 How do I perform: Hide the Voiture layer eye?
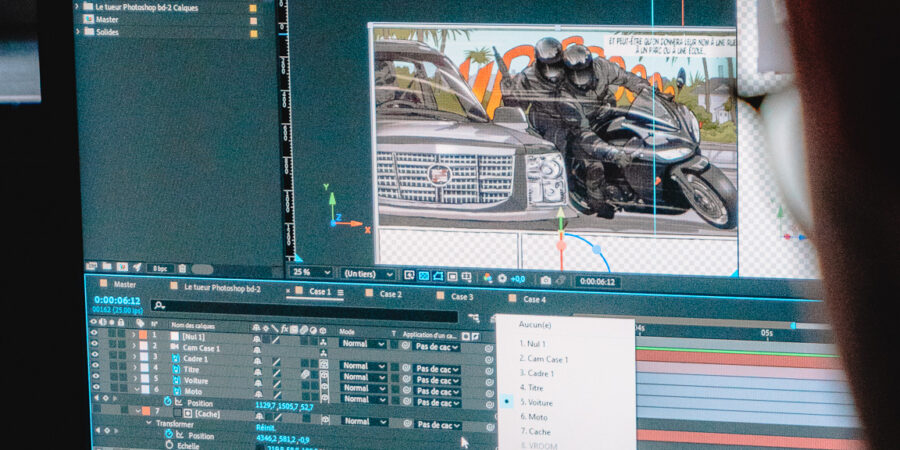point(94,377)
